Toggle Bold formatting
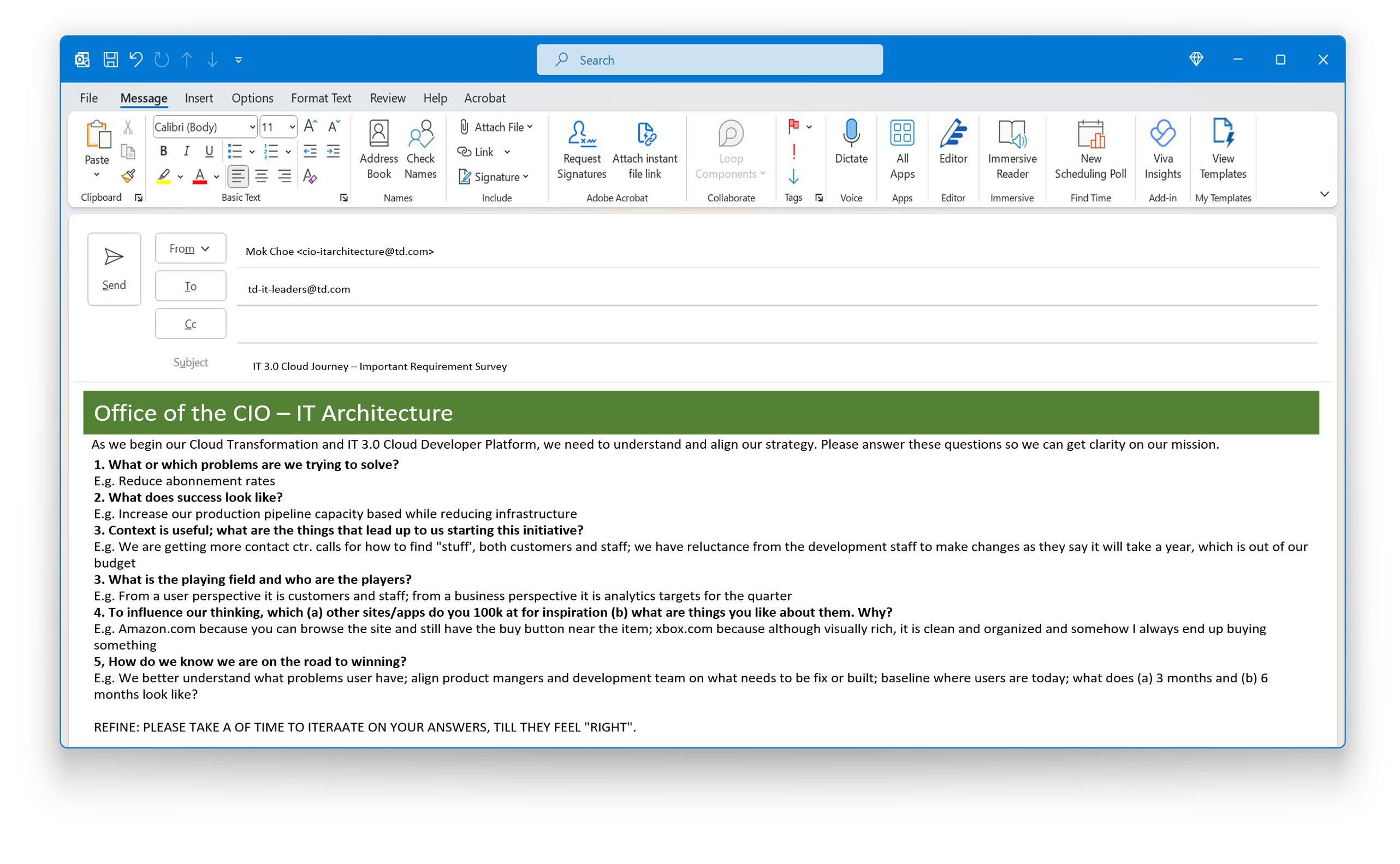Screen dimensions: 1400x864 [163, 151]
